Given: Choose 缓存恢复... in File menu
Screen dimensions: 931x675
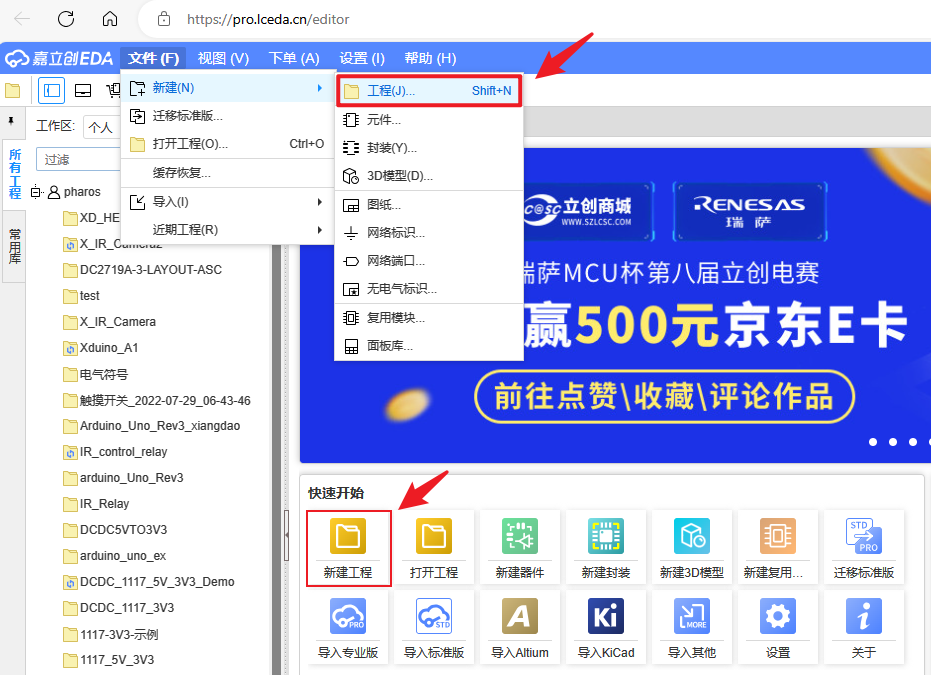Looking at the screenshot, I should [x=227, y=173].
